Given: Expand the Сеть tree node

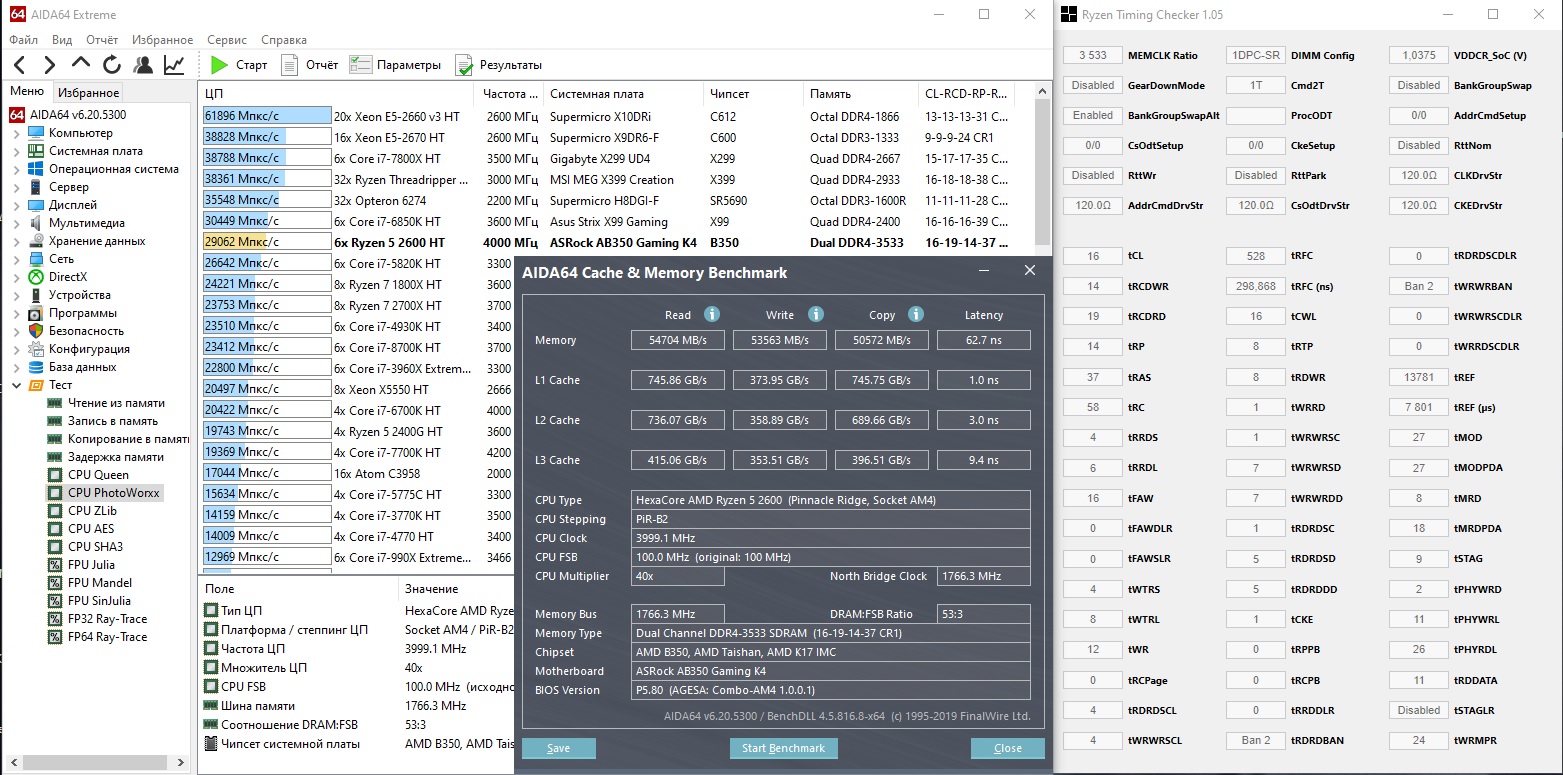Looking at the screenshot, I should (16, 259).
